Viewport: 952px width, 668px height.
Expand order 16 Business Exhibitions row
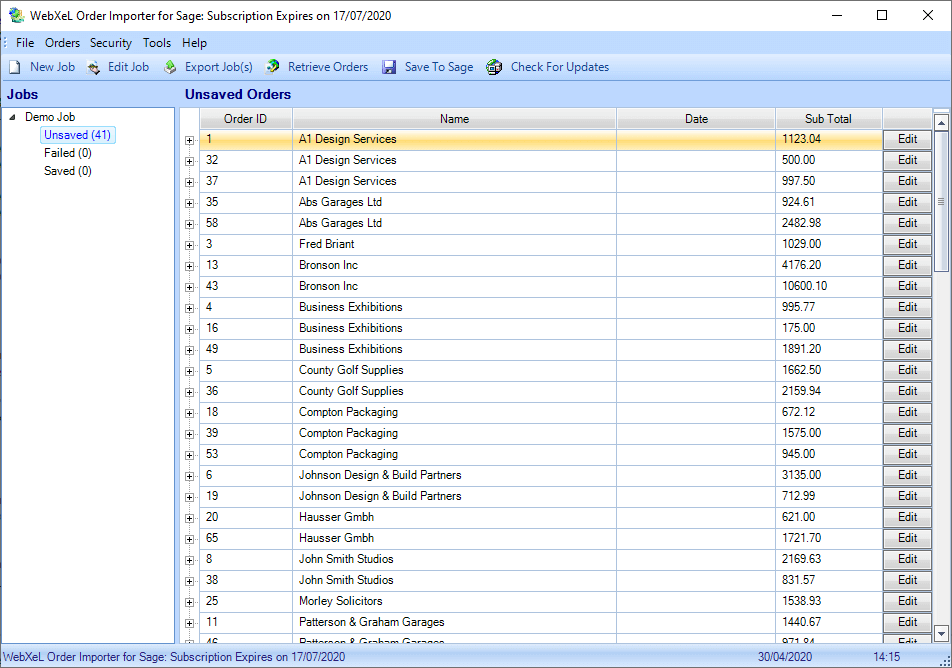coord(189,329)
